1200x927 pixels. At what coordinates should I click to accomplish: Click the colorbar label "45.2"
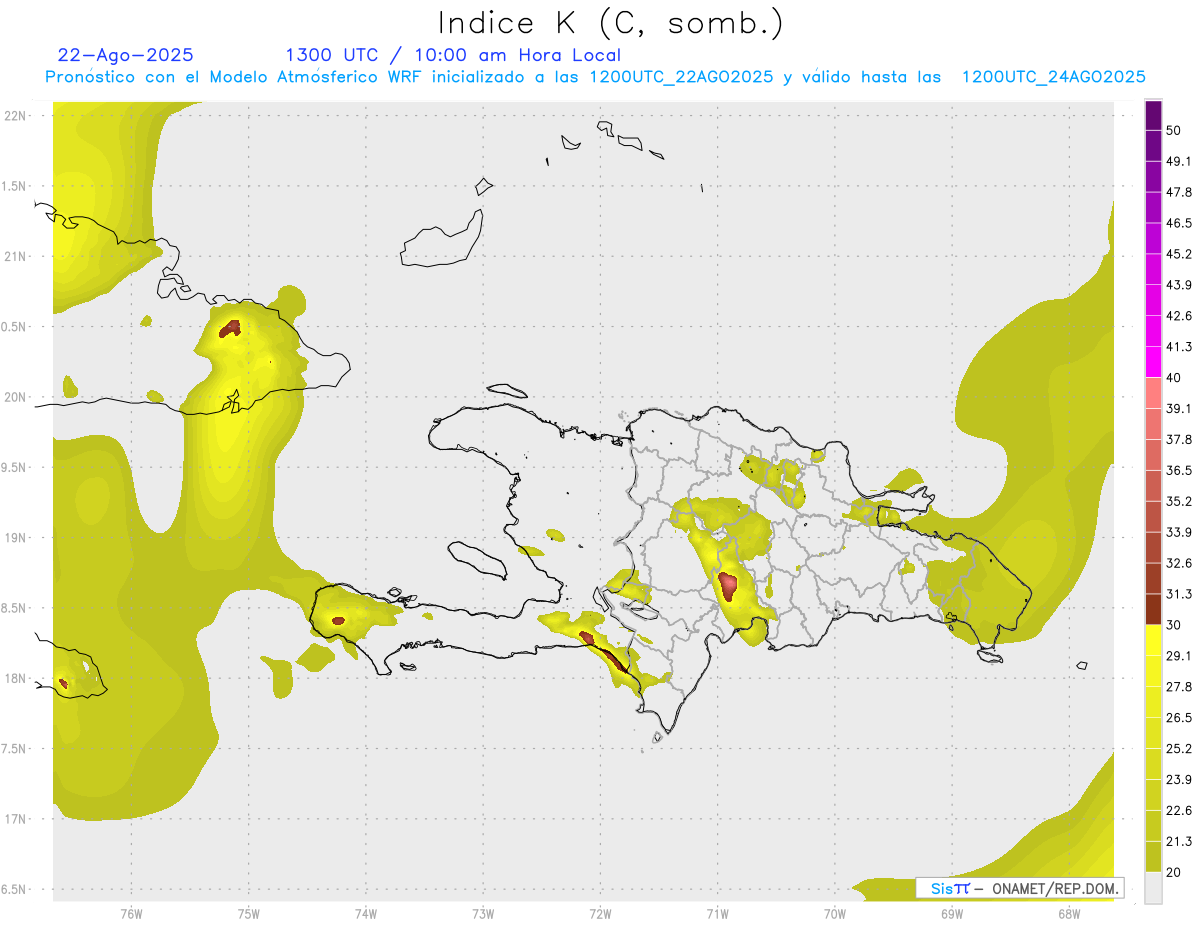point(1179,254)
